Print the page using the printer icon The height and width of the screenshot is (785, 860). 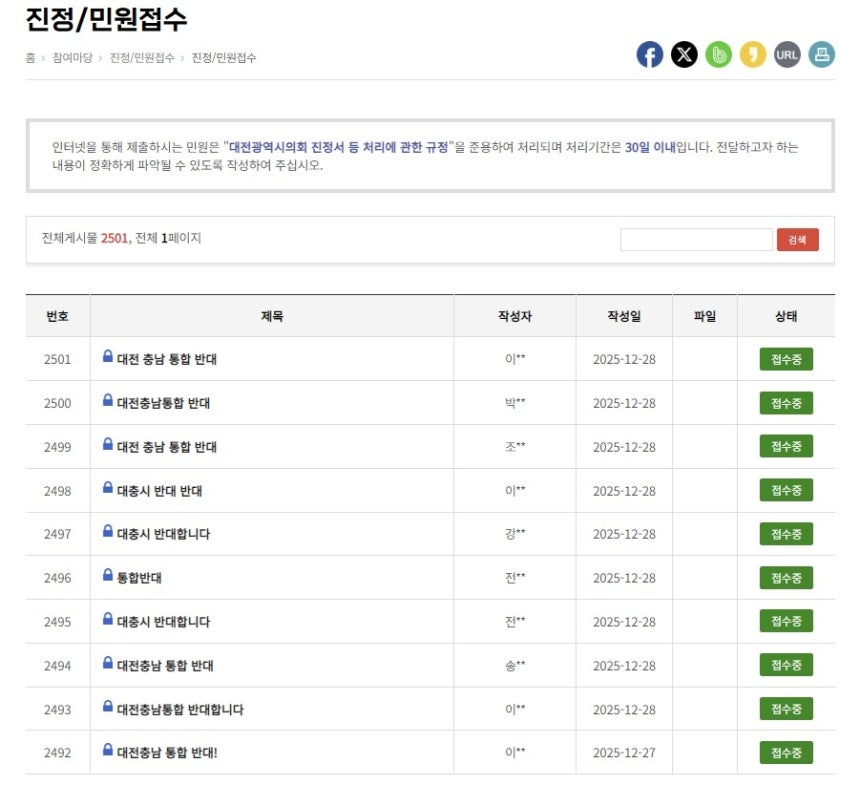(x=821, y=54)
